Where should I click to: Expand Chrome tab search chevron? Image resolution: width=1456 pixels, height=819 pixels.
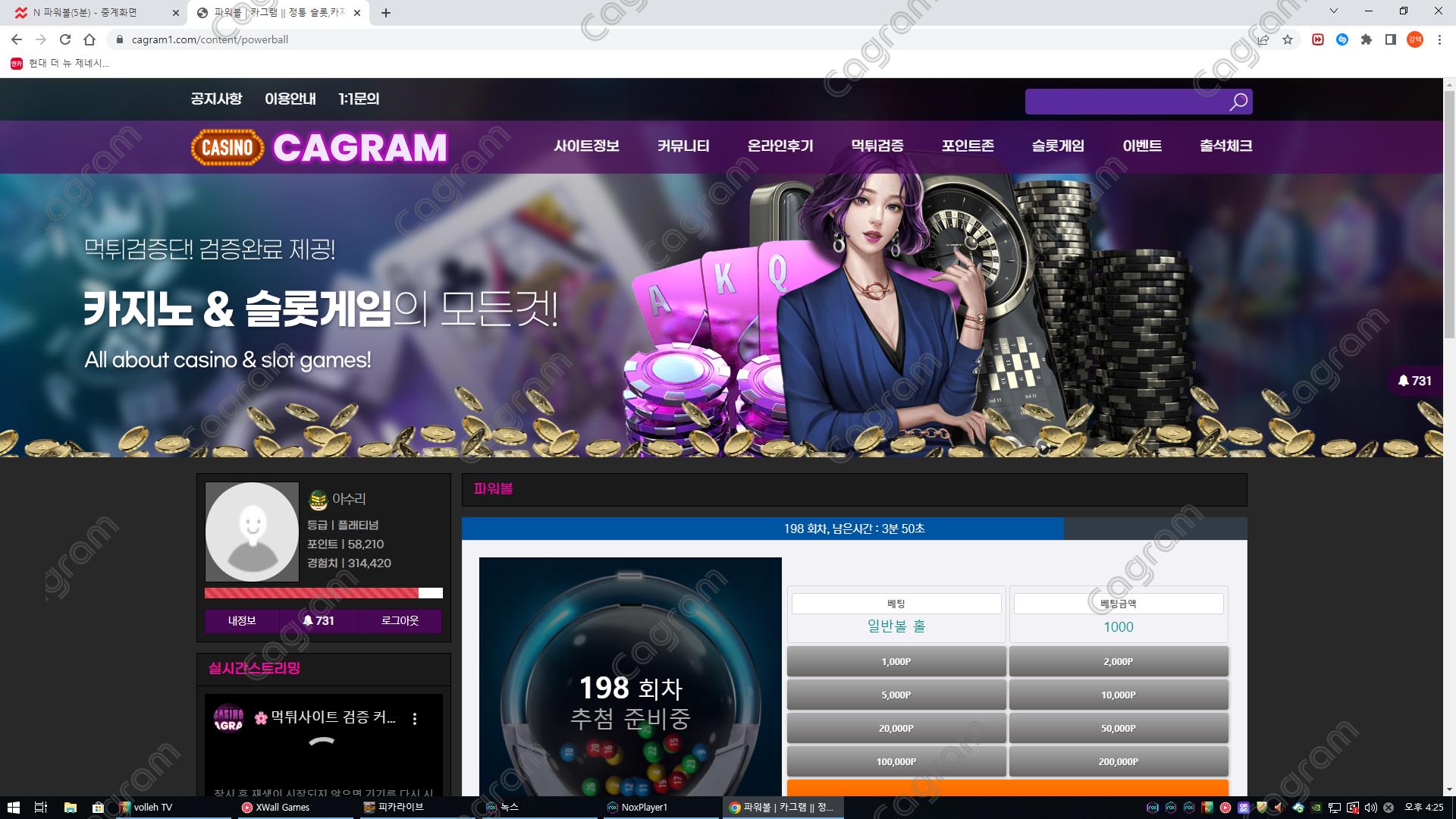pyautogui.click(x=1334, y=11)
